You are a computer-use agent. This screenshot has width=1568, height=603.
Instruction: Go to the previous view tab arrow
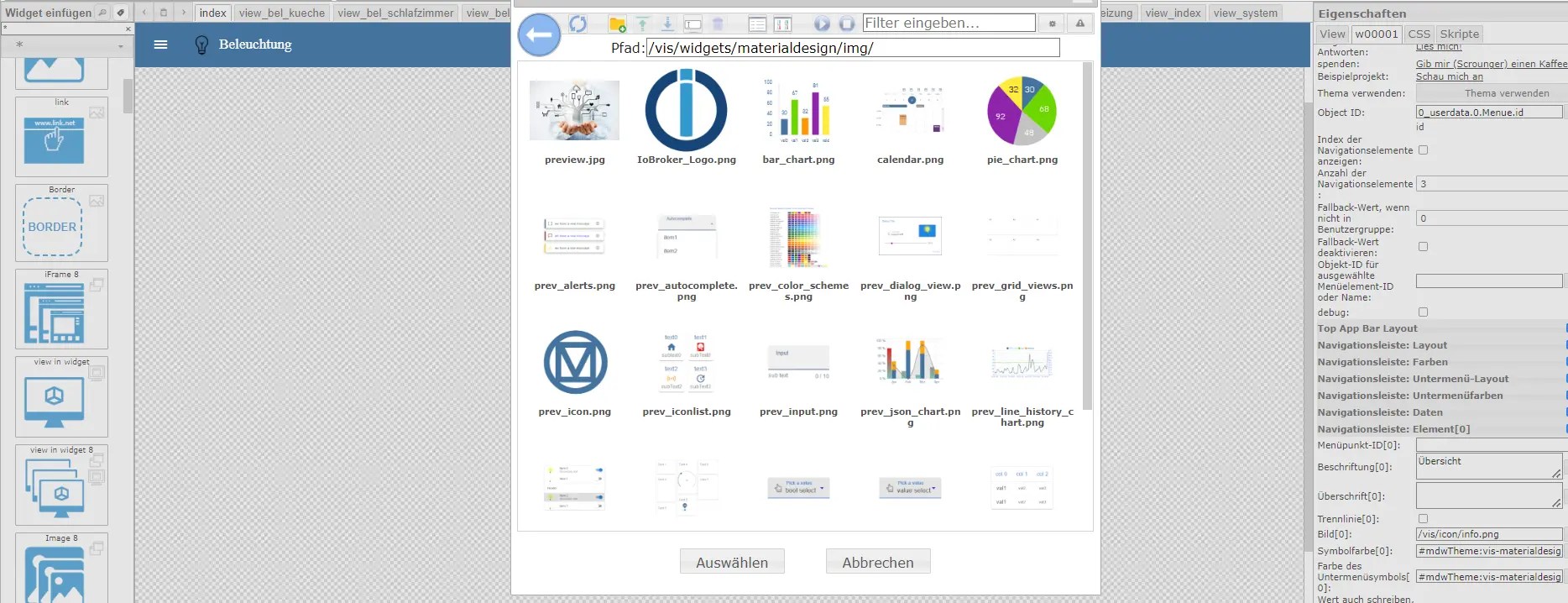click(144, 13)
